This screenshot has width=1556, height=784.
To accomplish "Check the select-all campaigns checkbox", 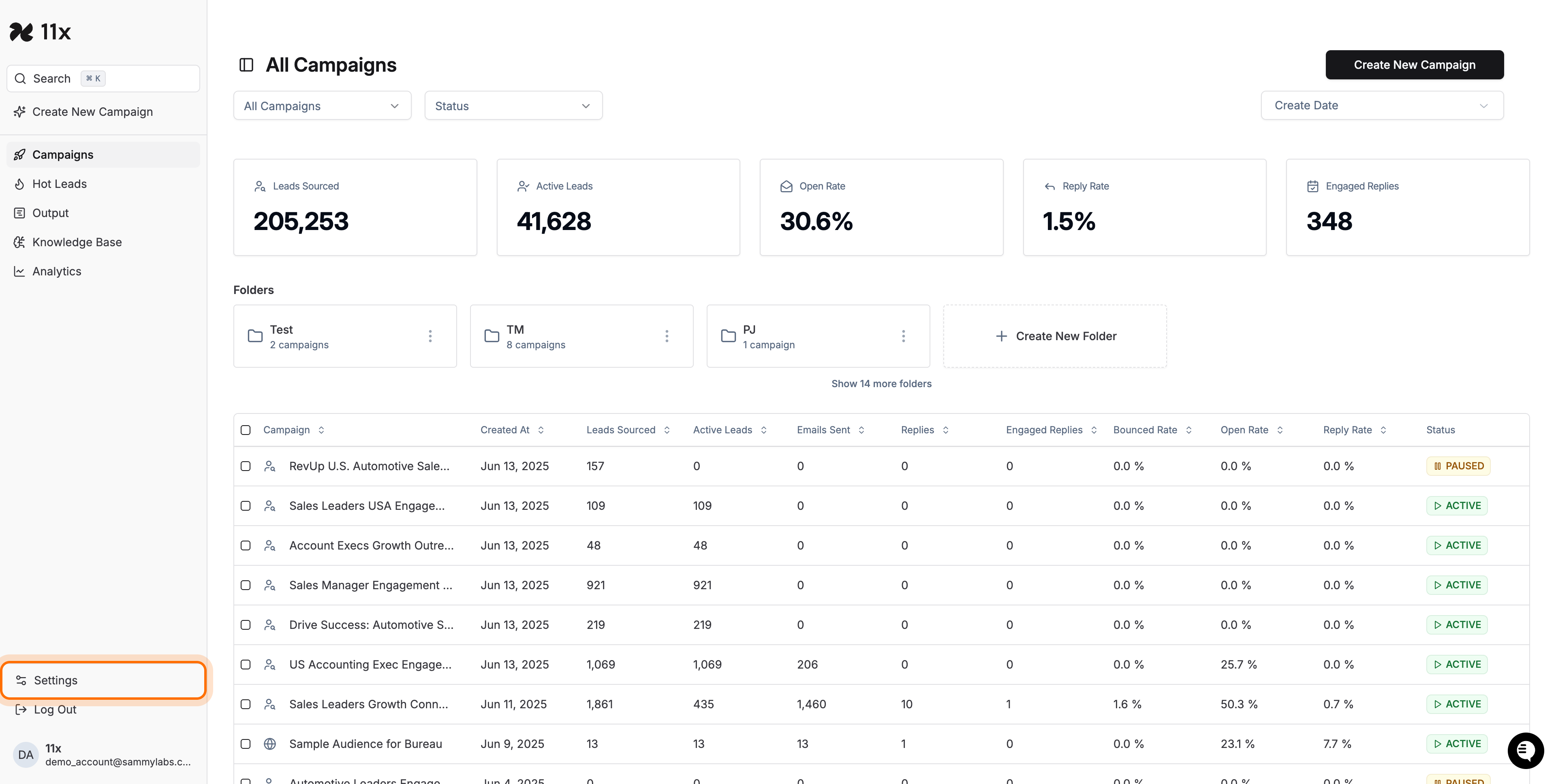I will pos(245,430).
